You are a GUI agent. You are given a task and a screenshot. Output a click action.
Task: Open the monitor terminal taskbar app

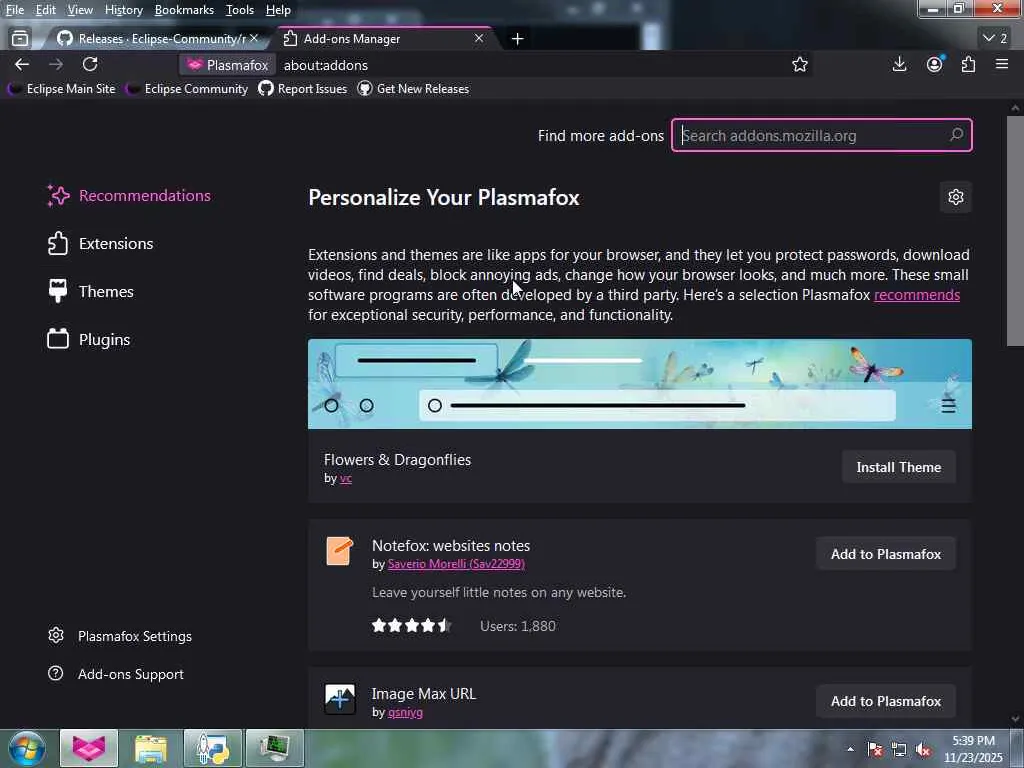click(x=275, y=748)
